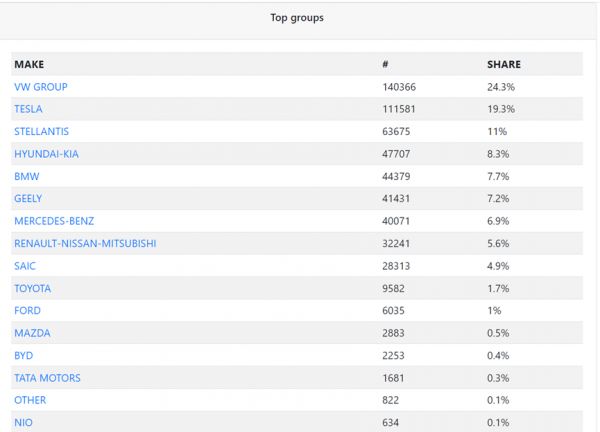This screenshot has height=432, width=600.
Task: Click the BYD link
Action: 24,355
